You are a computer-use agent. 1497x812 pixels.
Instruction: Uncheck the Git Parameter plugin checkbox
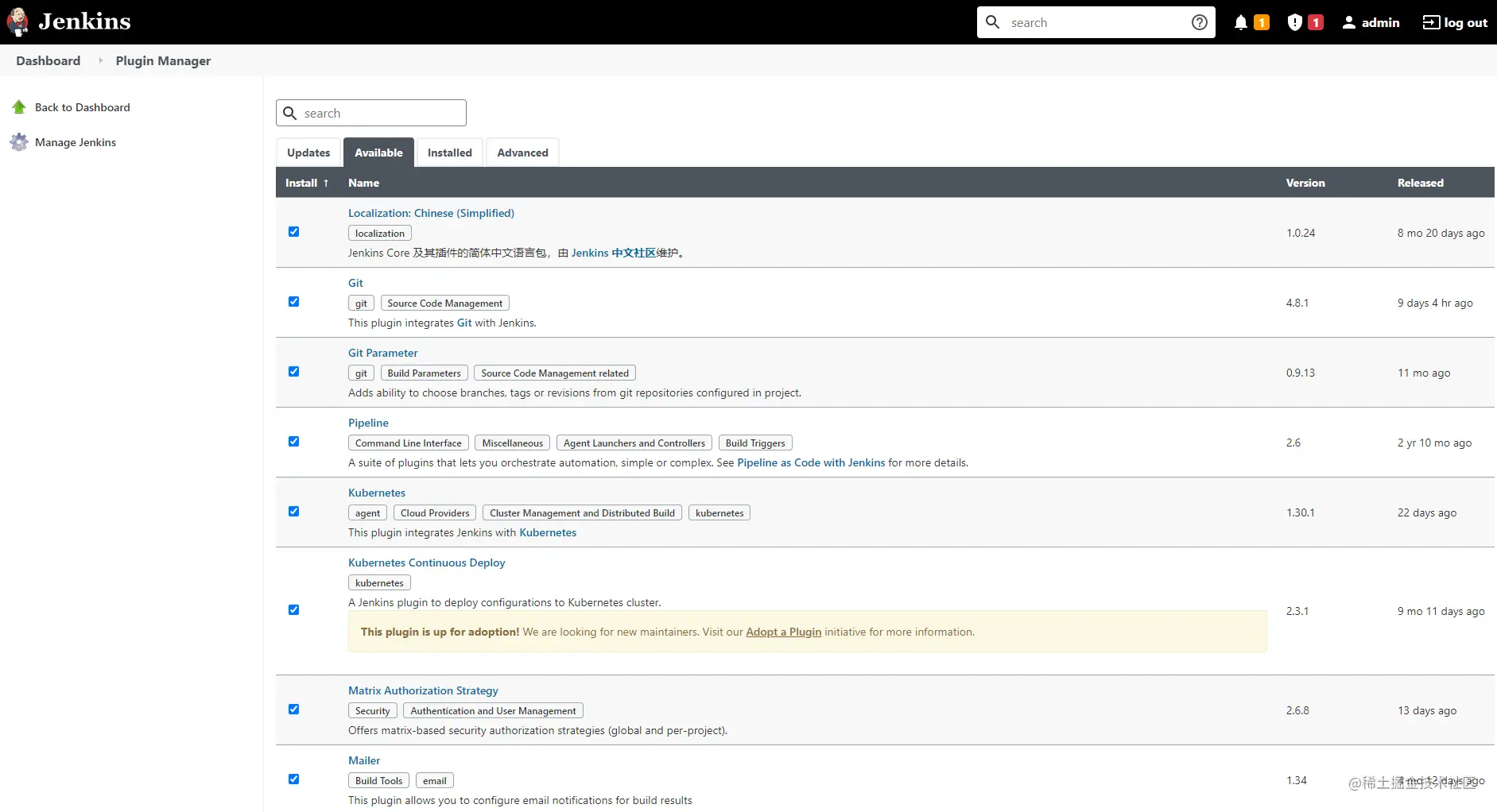(293, 372)
